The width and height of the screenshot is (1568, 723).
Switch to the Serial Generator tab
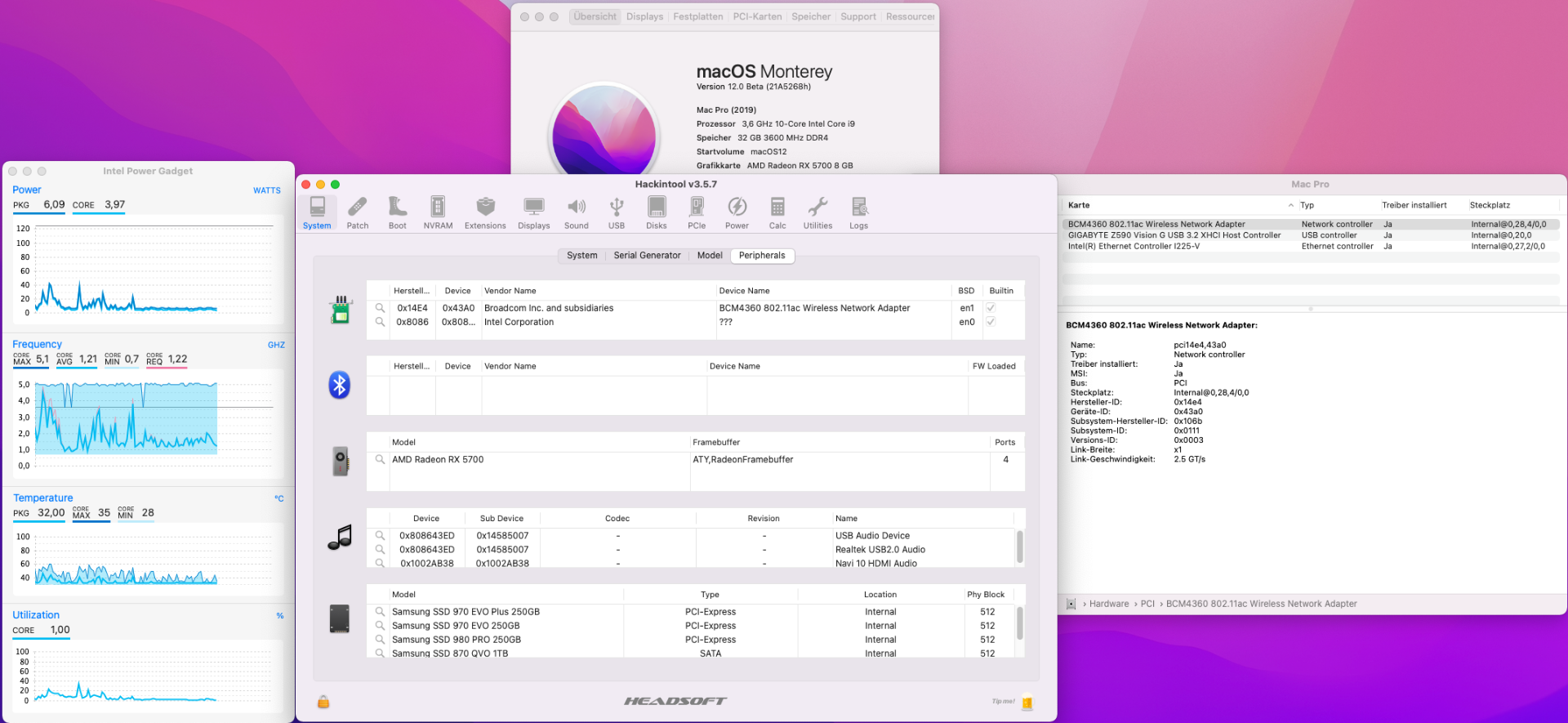(647, 256)
